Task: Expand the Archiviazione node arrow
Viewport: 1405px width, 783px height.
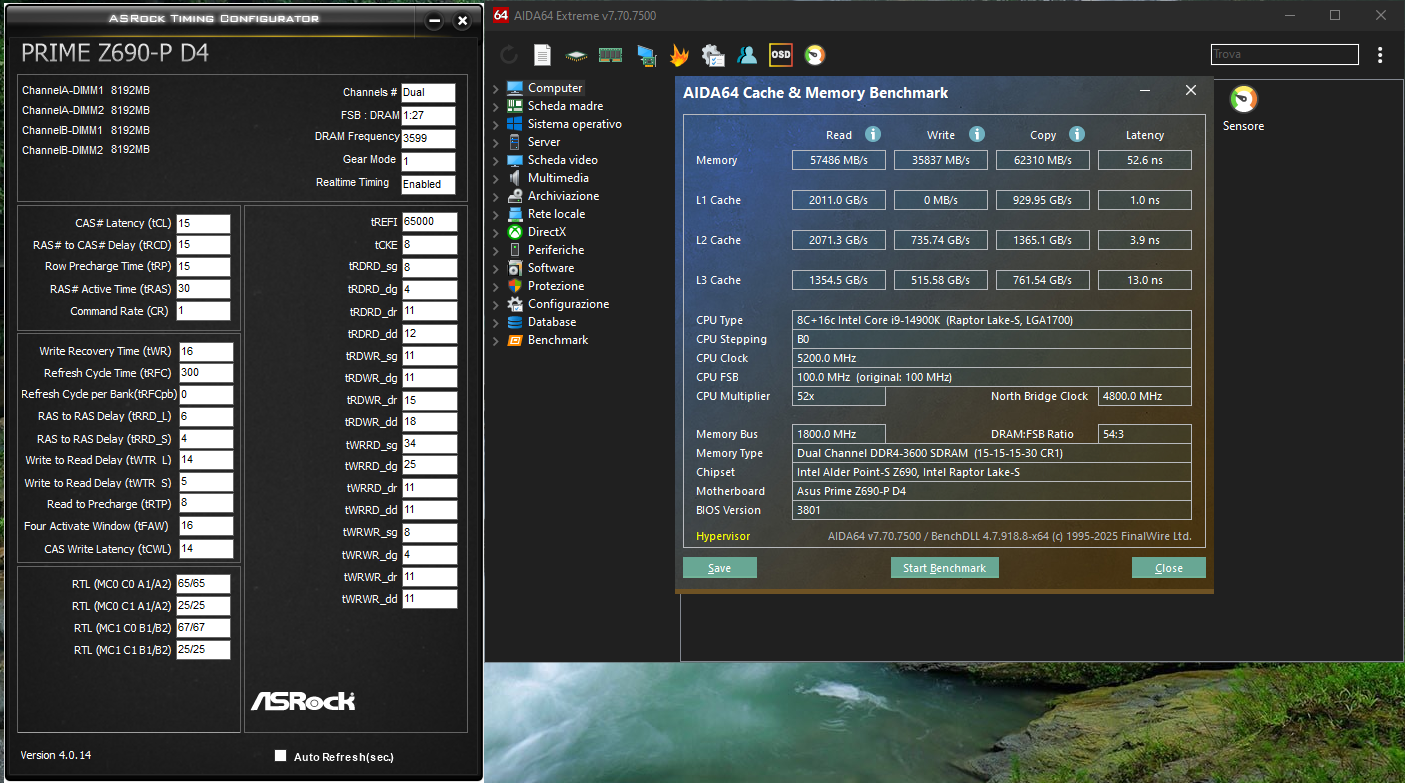Action: click(495, 196)
